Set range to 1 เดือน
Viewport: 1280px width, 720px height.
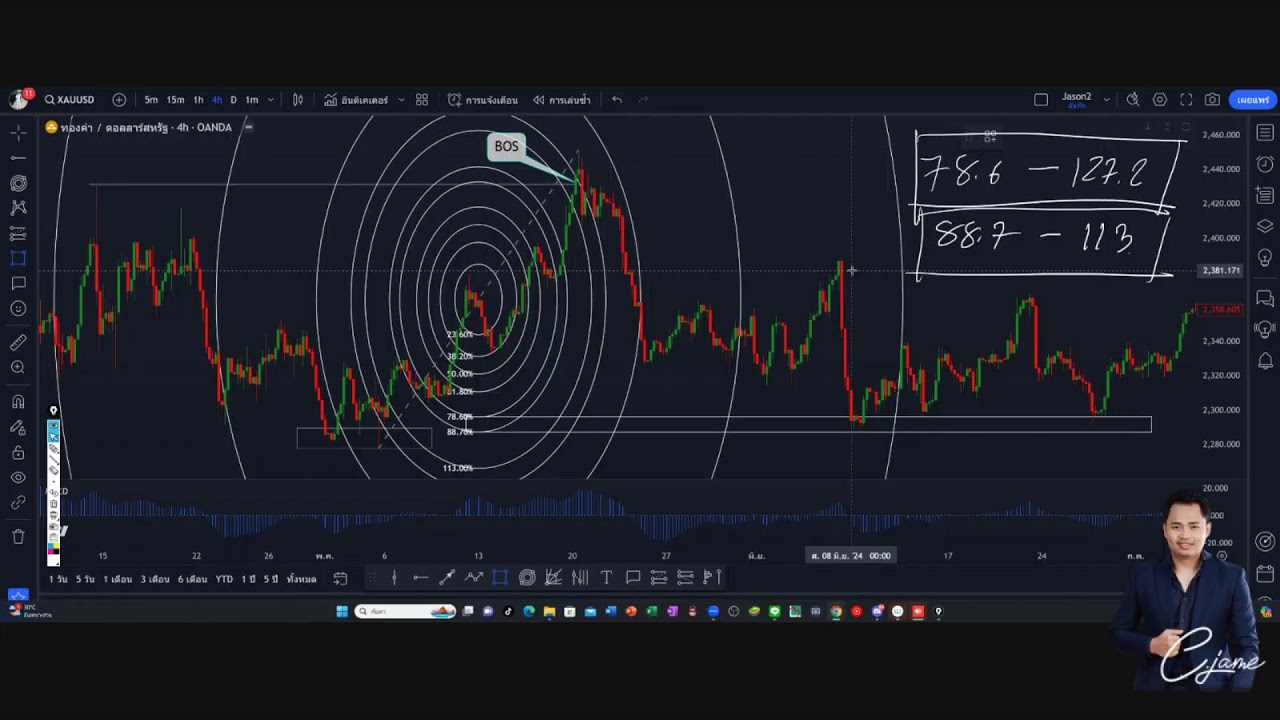click(117, 579)
